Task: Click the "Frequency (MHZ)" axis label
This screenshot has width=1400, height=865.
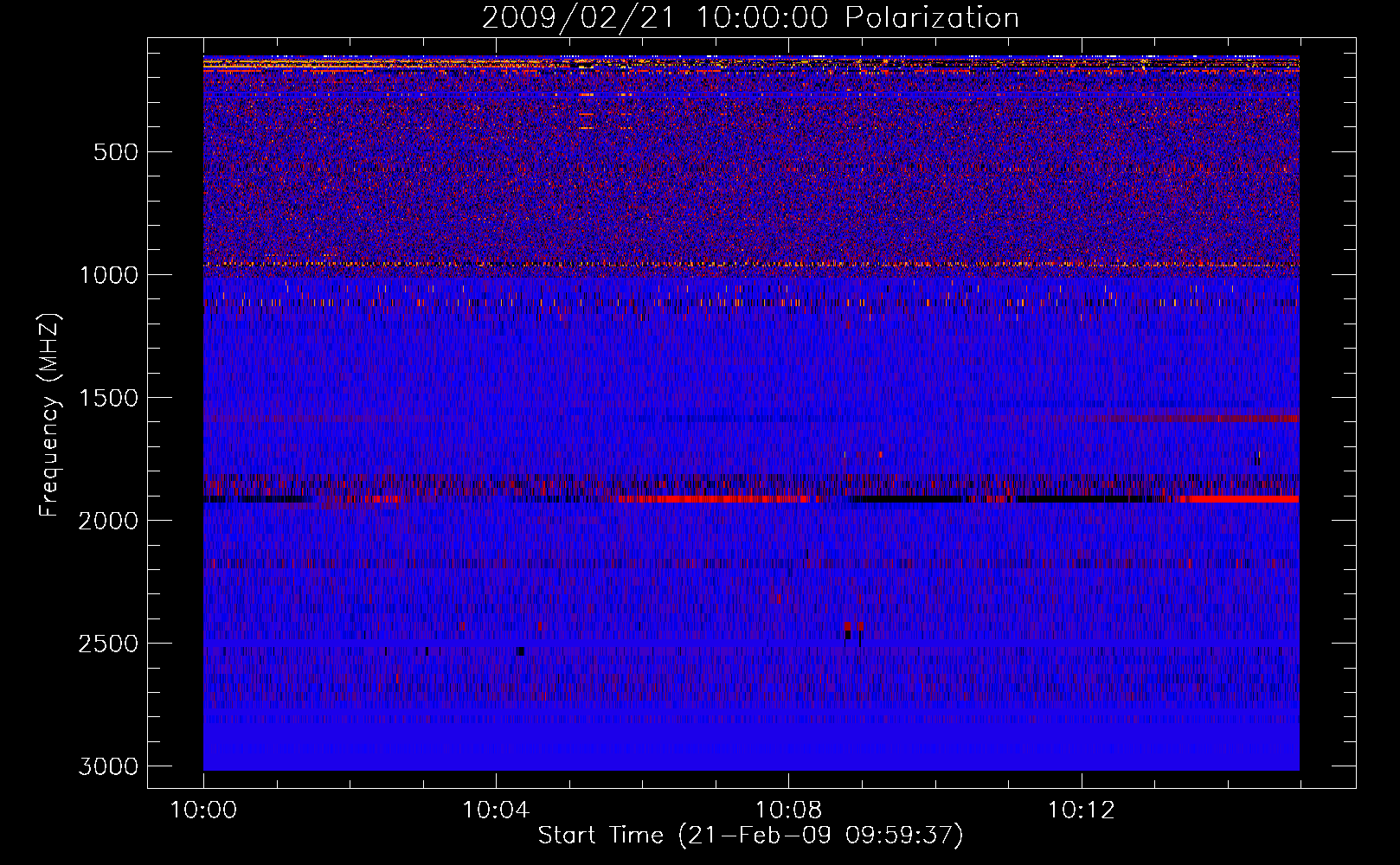Action: (x=49, y=415)
